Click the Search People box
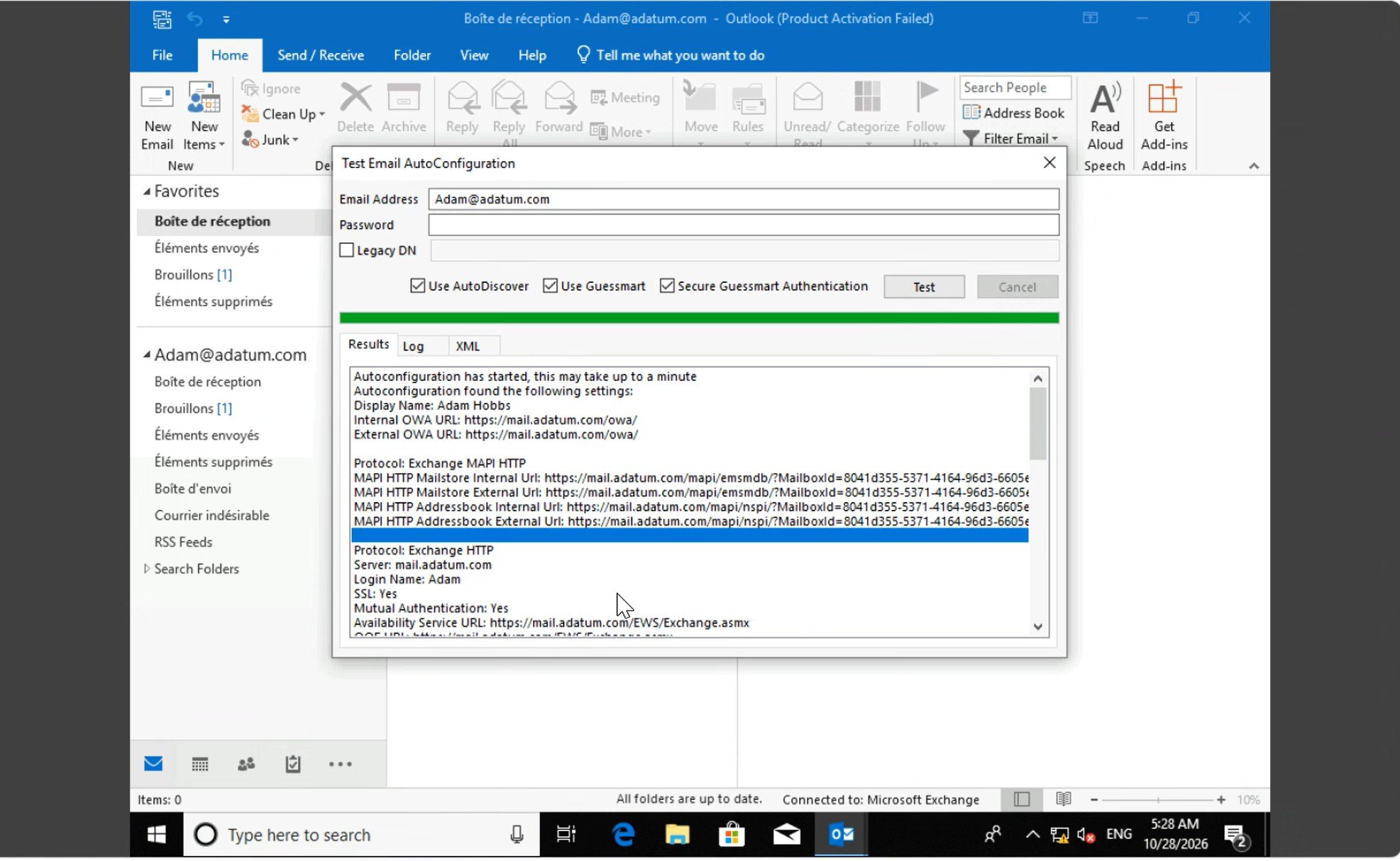Viewport: 1400px width, 861px height. coord(1015,87)
